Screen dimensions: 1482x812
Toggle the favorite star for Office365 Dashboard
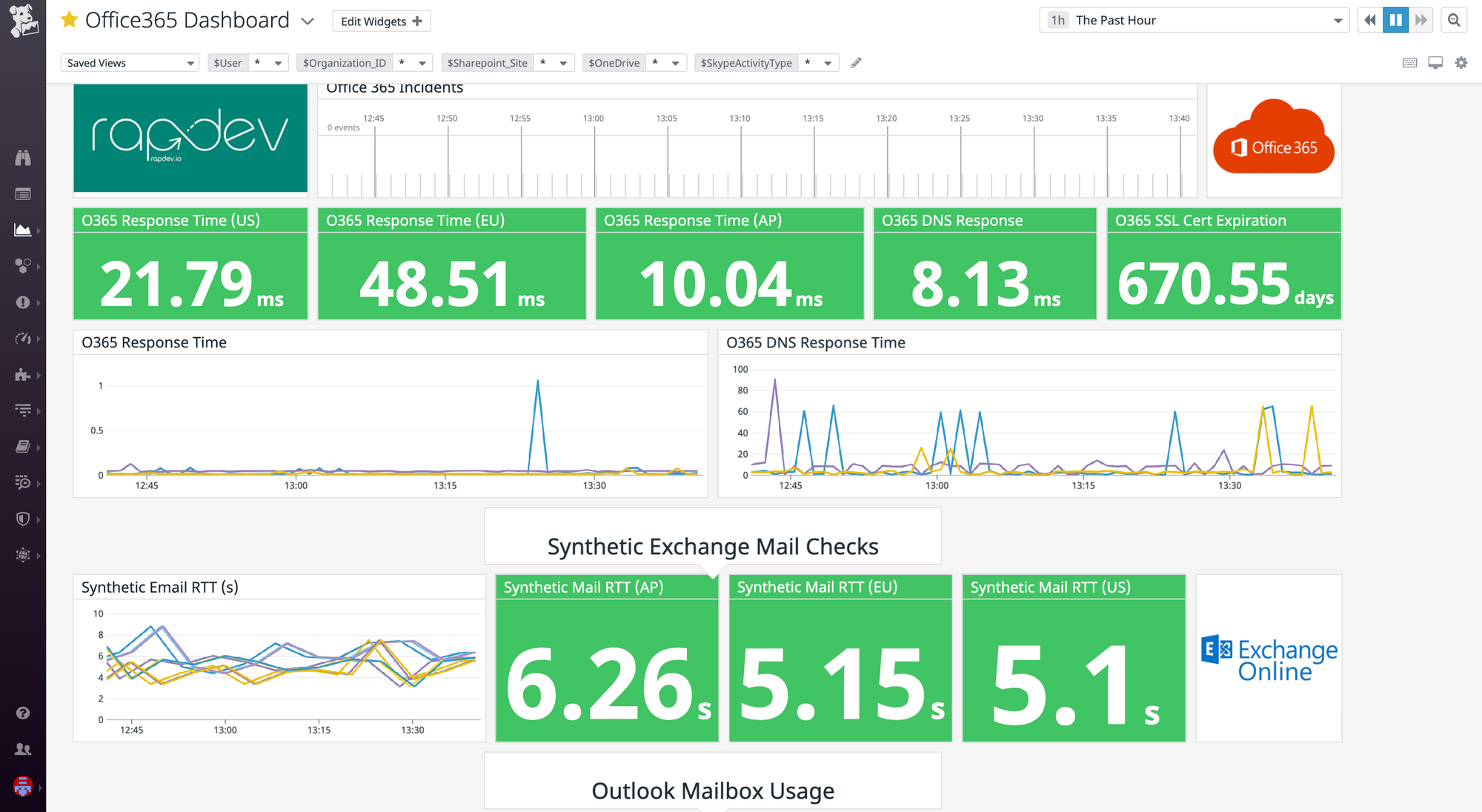pos(69,20)
